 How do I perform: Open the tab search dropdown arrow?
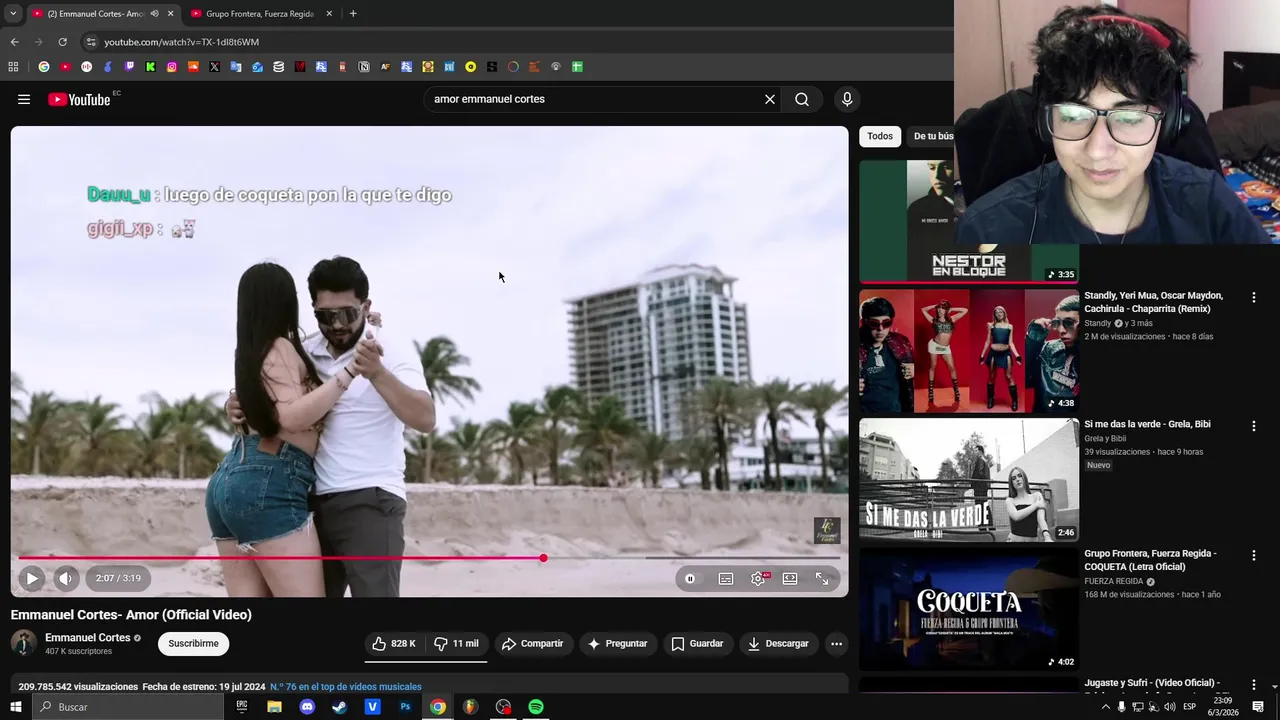[x=13, y=14]
